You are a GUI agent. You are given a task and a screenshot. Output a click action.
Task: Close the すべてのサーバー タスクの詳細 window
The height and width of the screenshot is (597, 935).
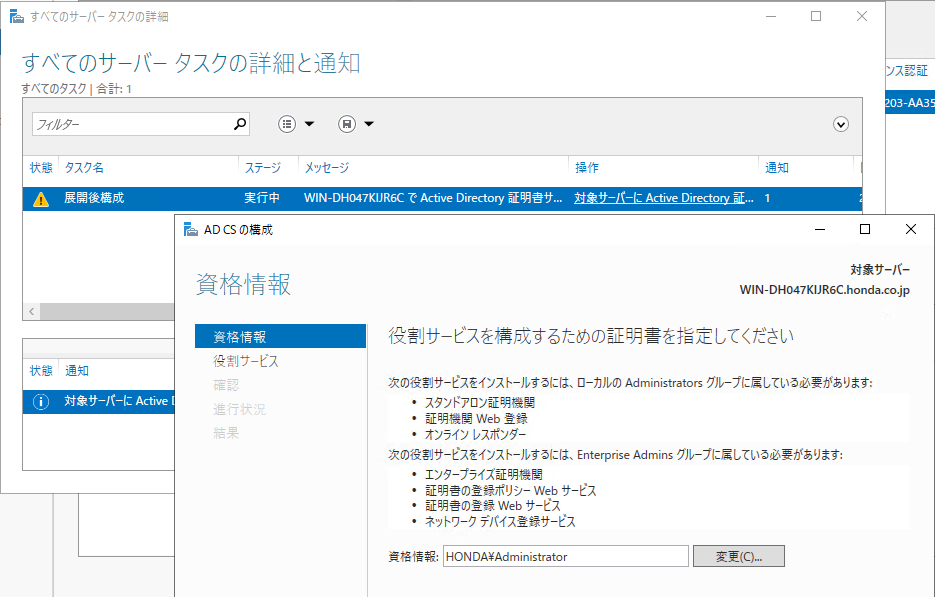[862, 16]
